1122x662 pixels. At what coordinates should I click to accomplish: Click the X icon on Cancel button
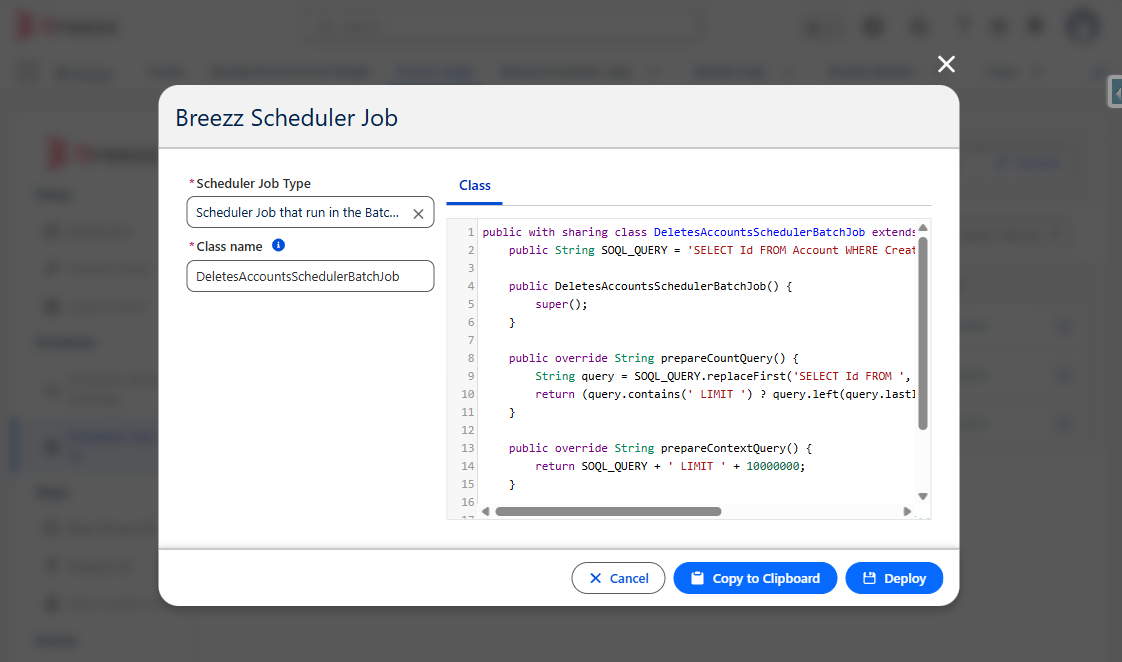click(x=595, y=578)
